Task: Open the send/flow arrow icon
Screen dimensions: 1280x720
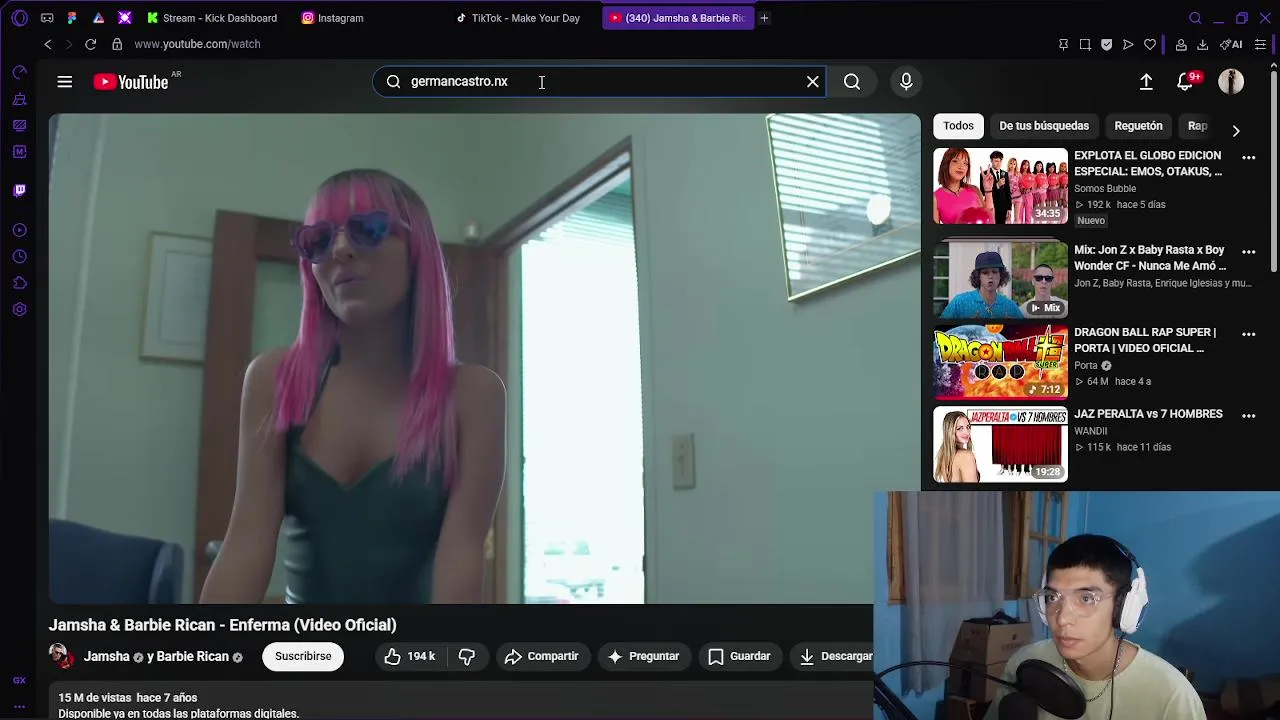Action: pos(1128,44)
